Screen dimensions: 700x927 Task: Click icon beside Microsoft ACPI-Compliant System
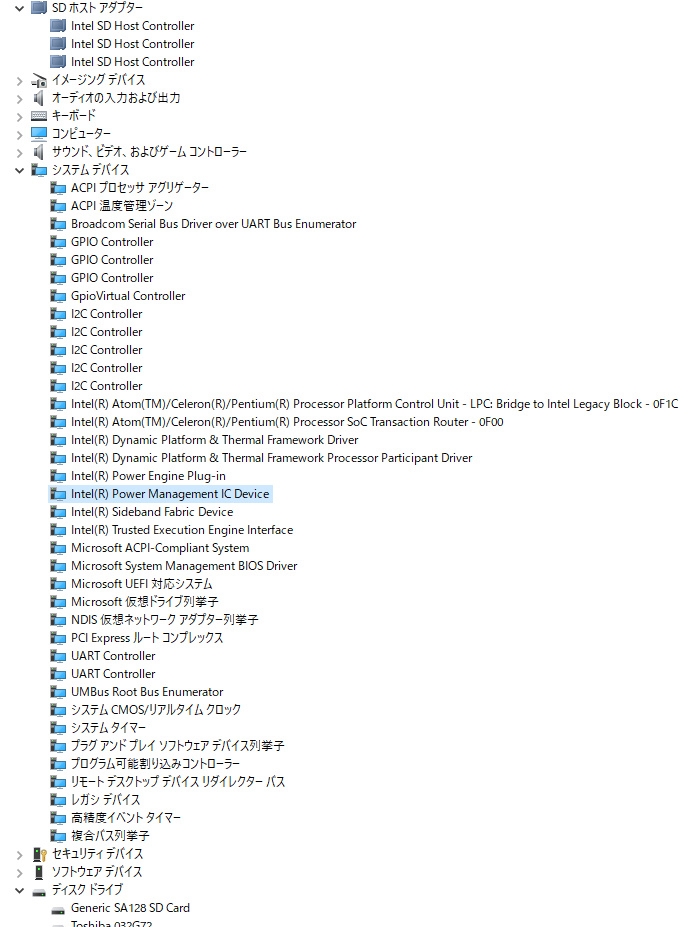[x=58, y=549]
